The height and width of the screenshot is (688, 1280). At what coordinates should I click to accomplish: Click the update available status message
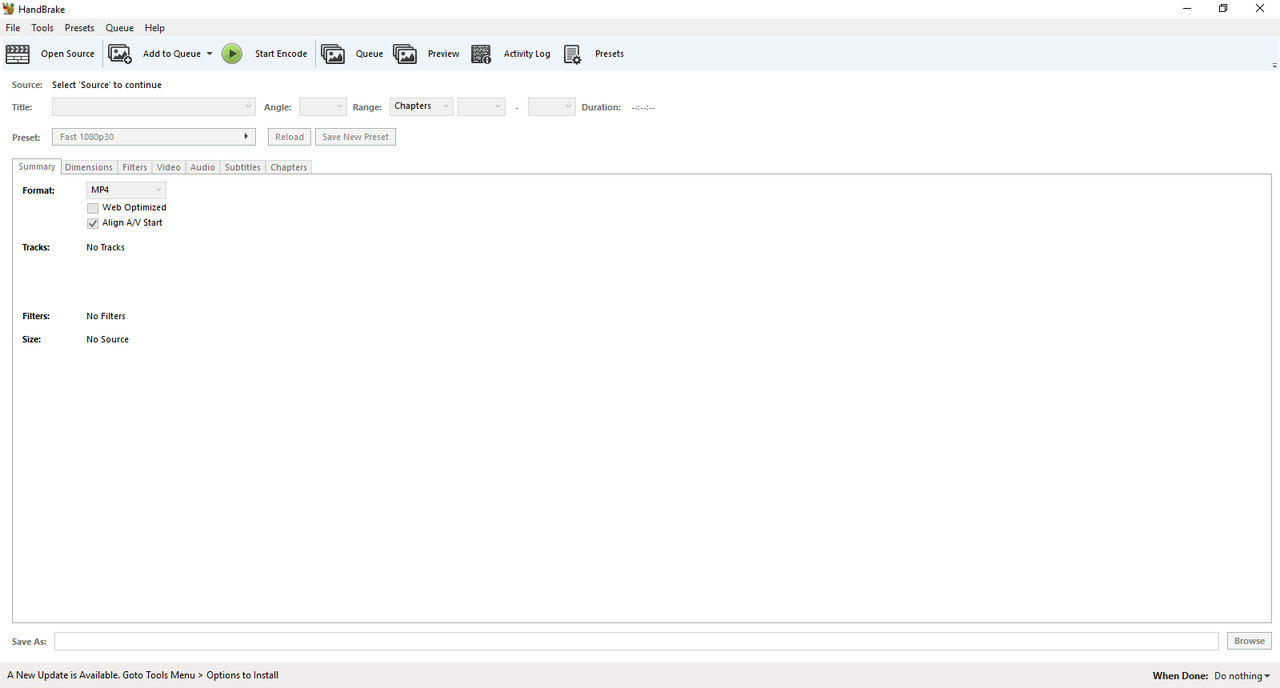coord(143,676)
